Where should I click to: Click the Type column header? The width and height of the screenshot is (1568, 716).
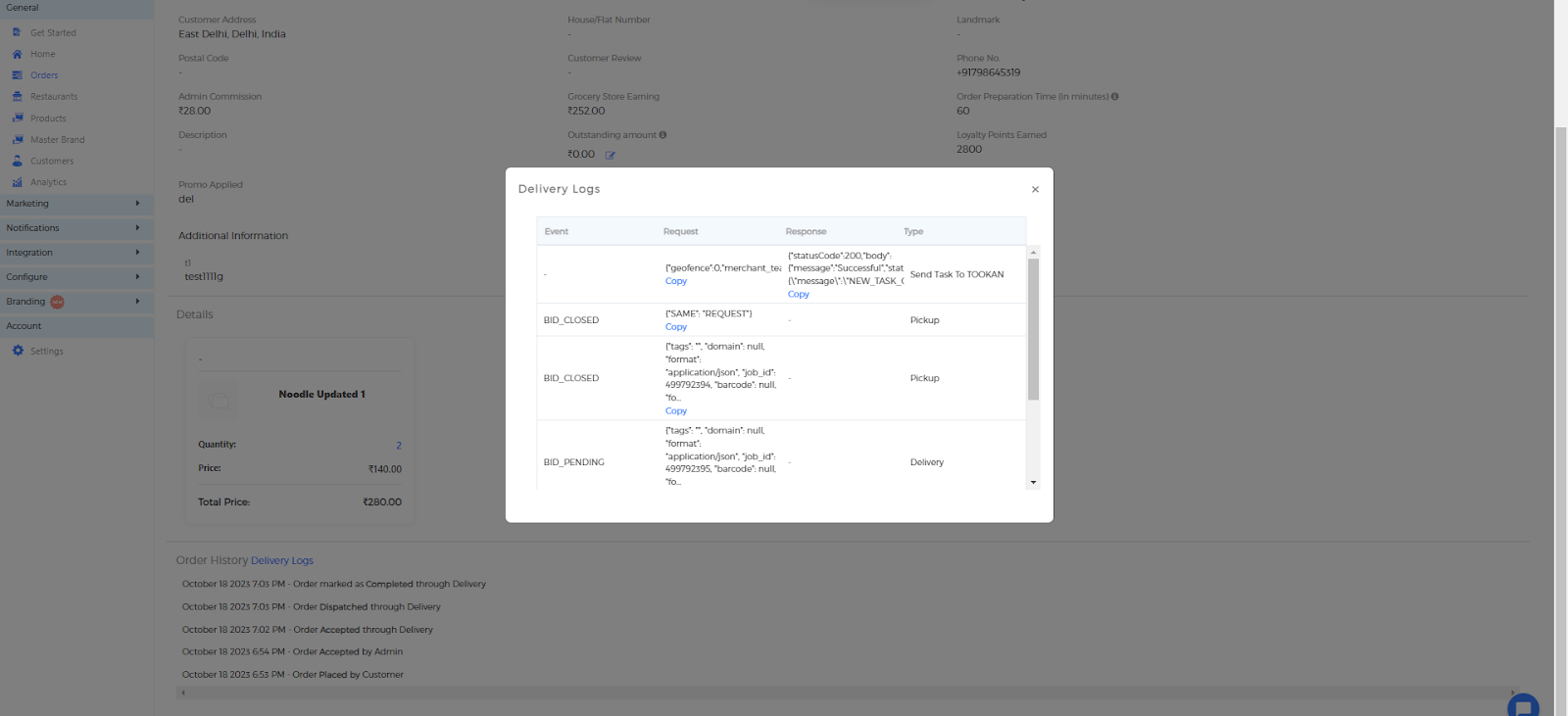click(x=913, y=232)
